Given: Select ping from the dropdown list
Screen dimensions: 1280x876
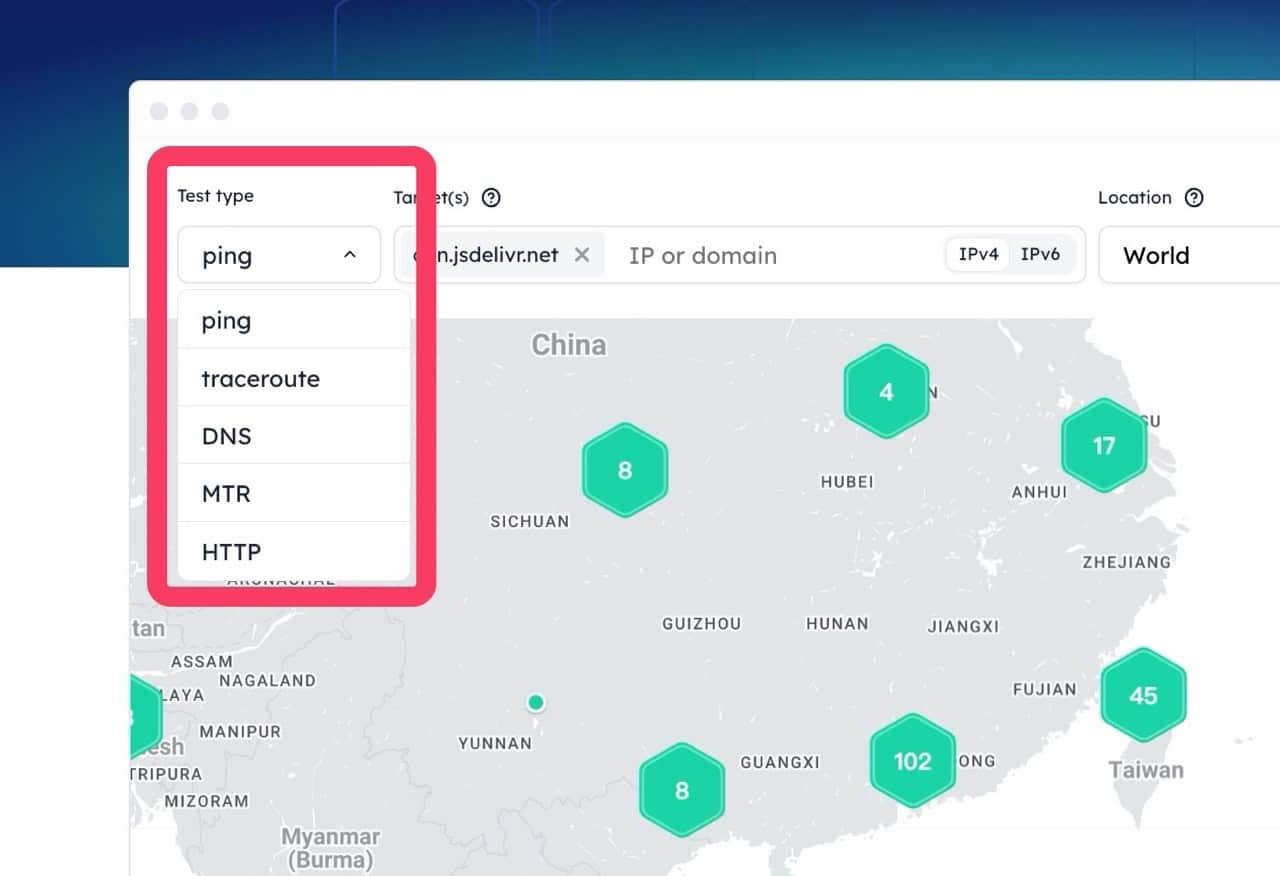Looking at the screenshot, I should [x=294, y=320].
